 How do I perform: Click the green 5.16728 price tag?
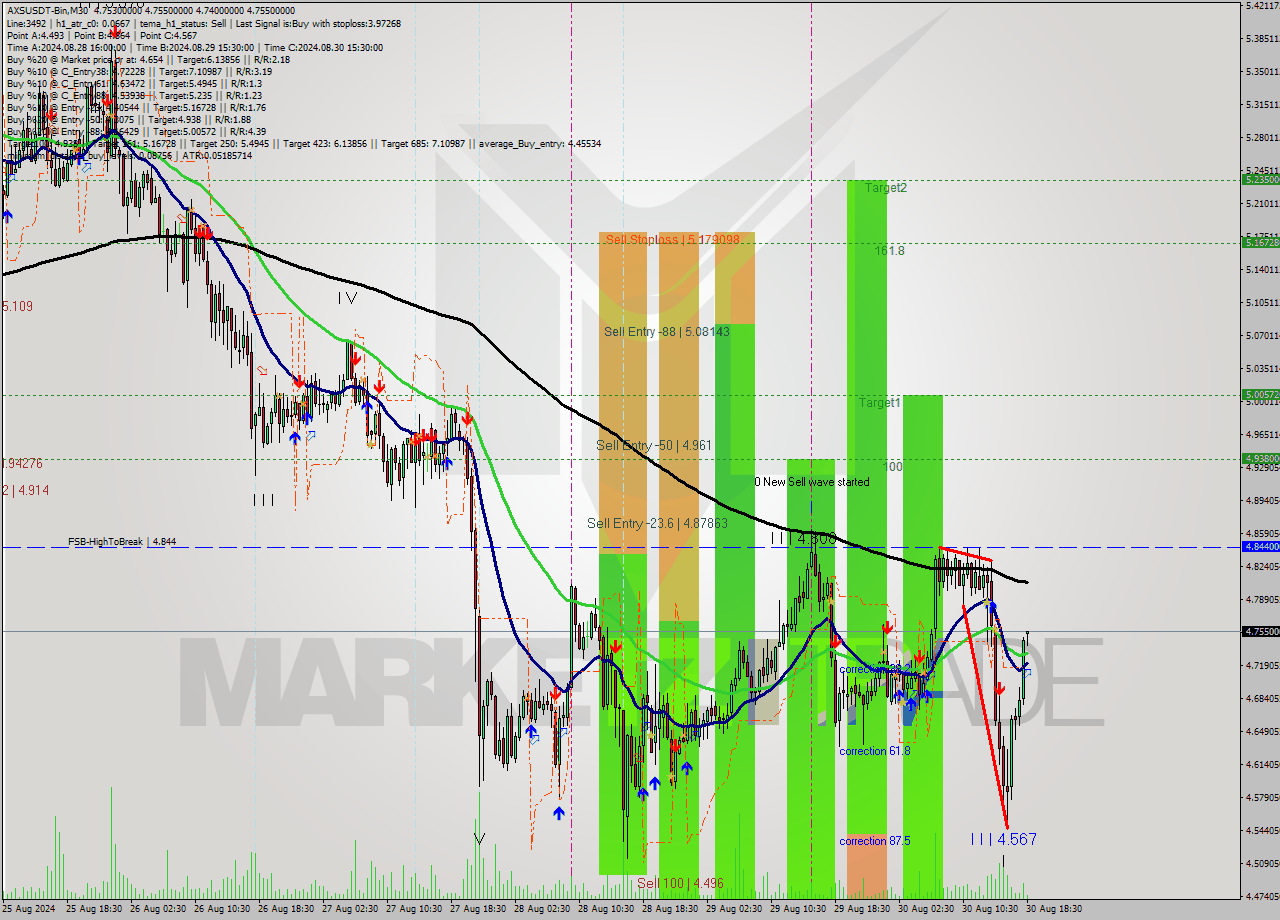1260,243
